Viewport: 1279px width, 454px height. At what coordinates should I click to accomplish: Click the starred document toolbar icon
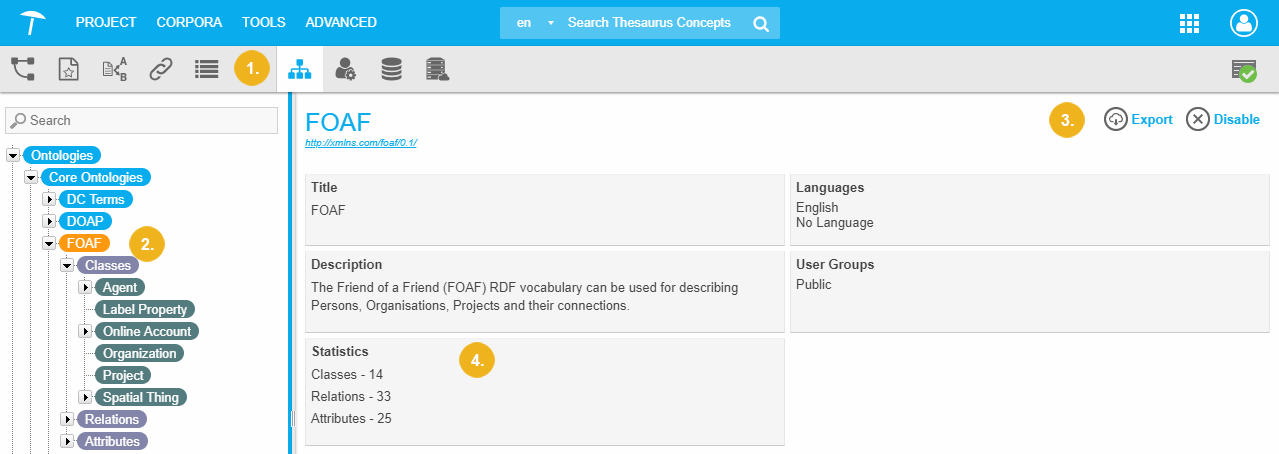click(x=68, y=69)
